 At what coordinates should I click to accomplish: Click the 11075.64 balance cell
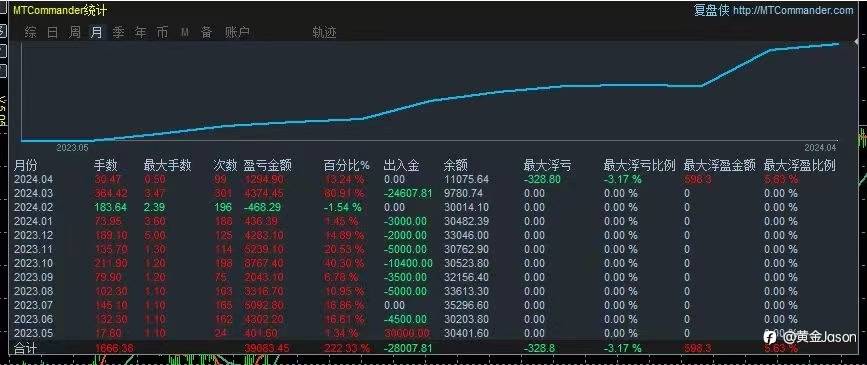coord(466,179)
